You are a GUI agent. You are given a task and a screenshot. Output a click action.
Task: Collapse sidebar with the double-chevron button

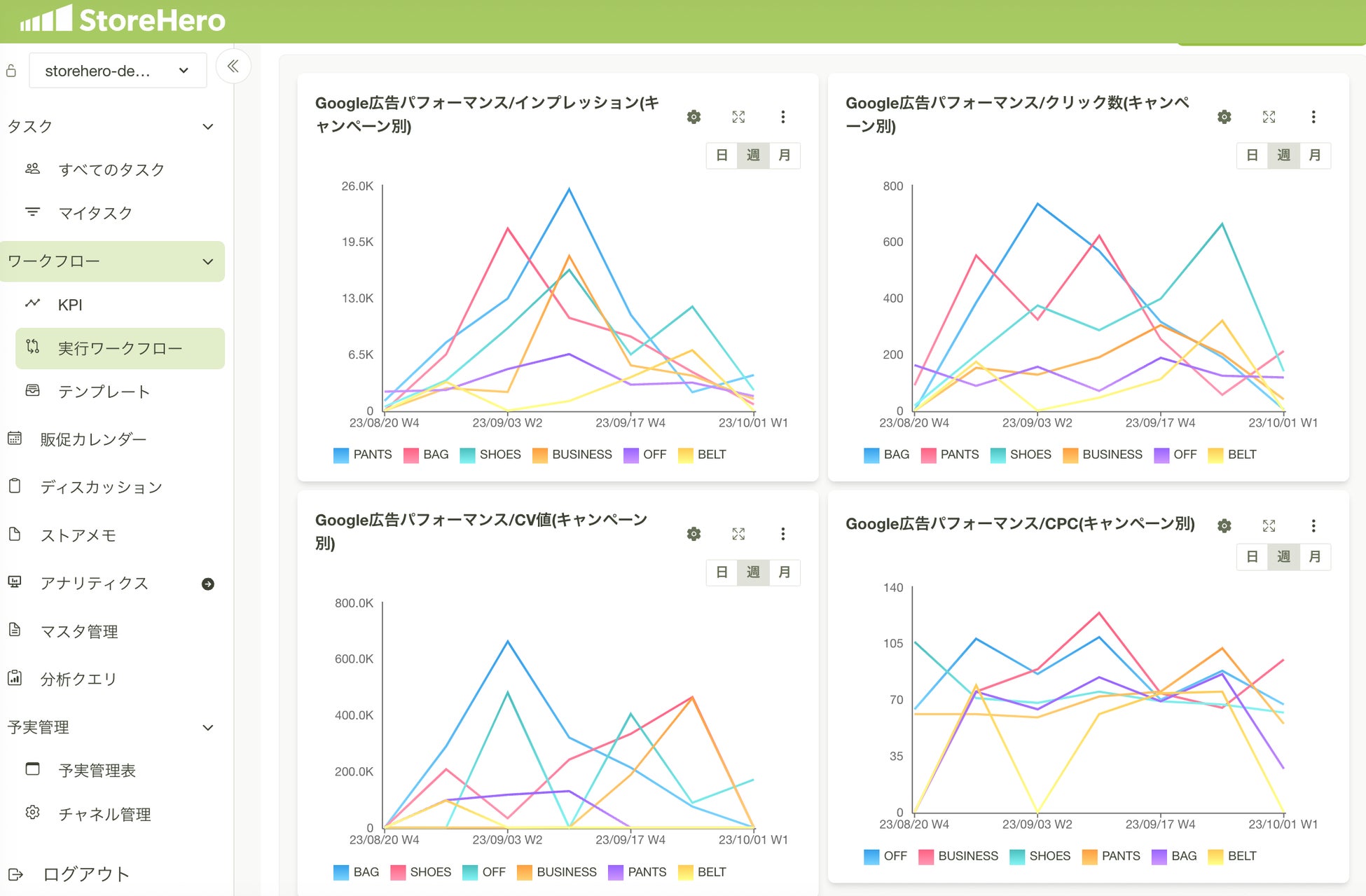pos(233,67)
